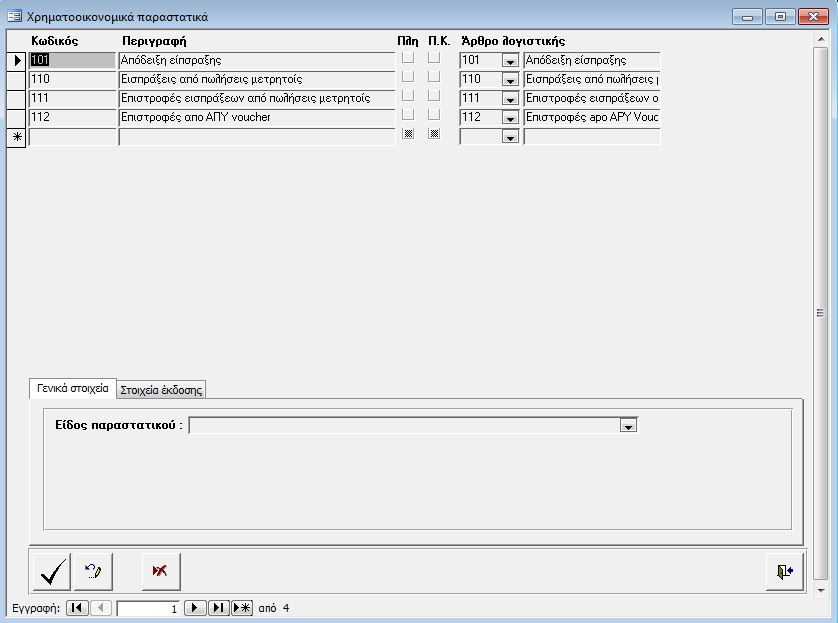Expand the Είδος παραστατικού combo box
The height and width of the screenshot is (623, 838).
628,426
